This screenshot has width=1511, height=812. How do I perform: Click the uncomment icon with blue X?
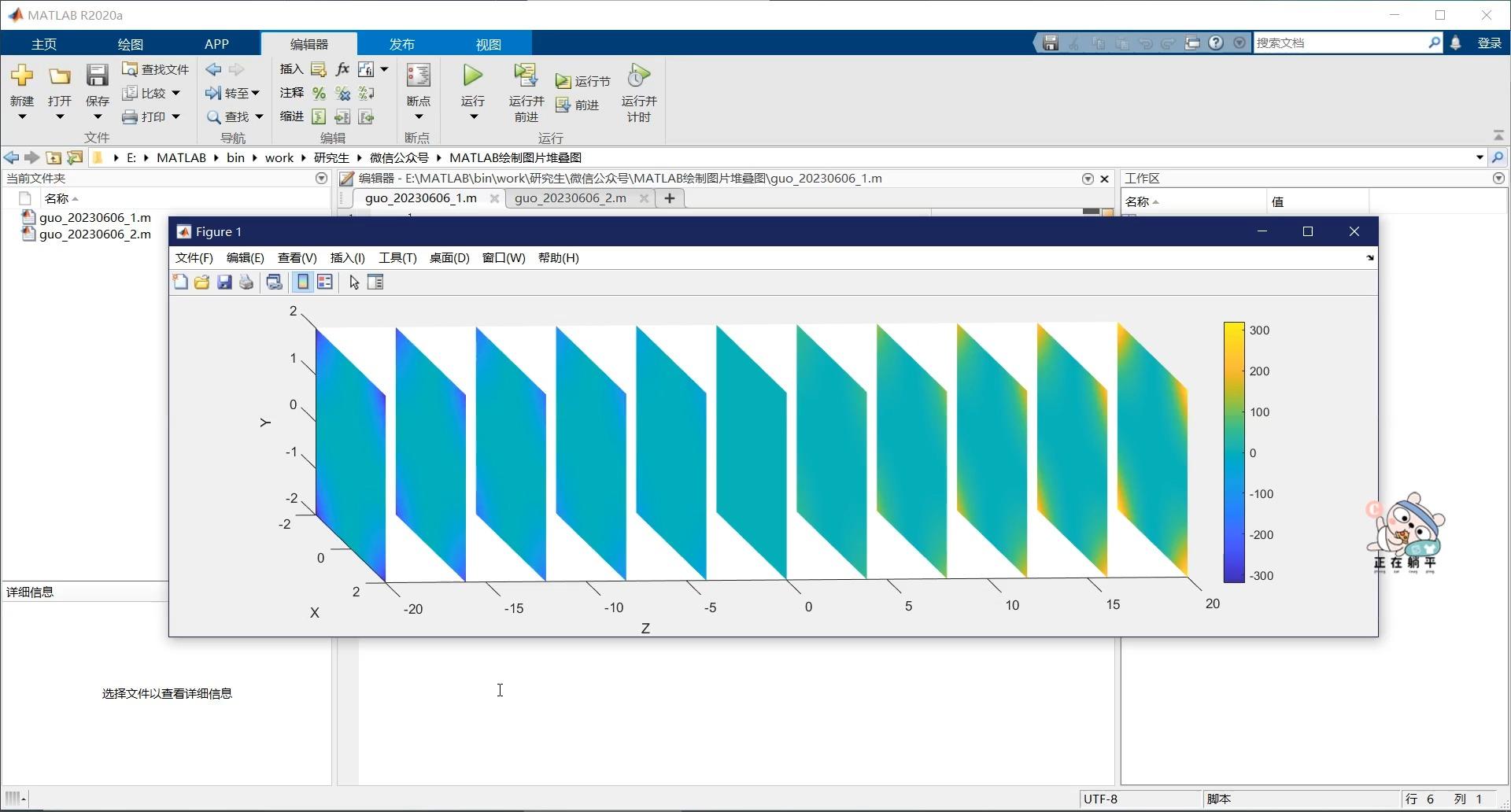click(x=342, y=94)
